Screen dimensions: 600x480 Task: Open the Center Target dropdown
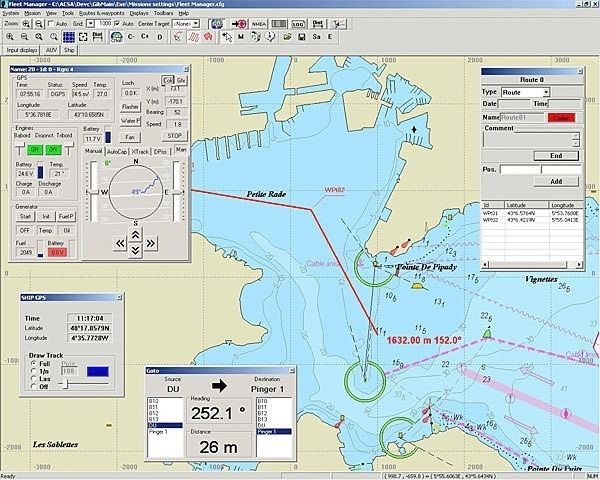coord(196,24)
